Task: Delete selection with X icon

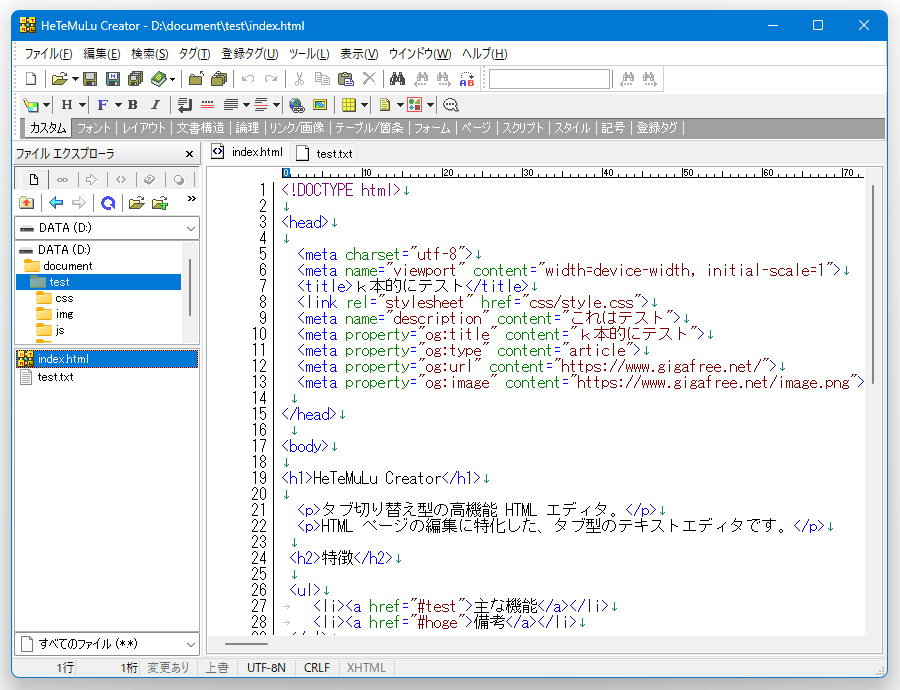Action: 370,79
